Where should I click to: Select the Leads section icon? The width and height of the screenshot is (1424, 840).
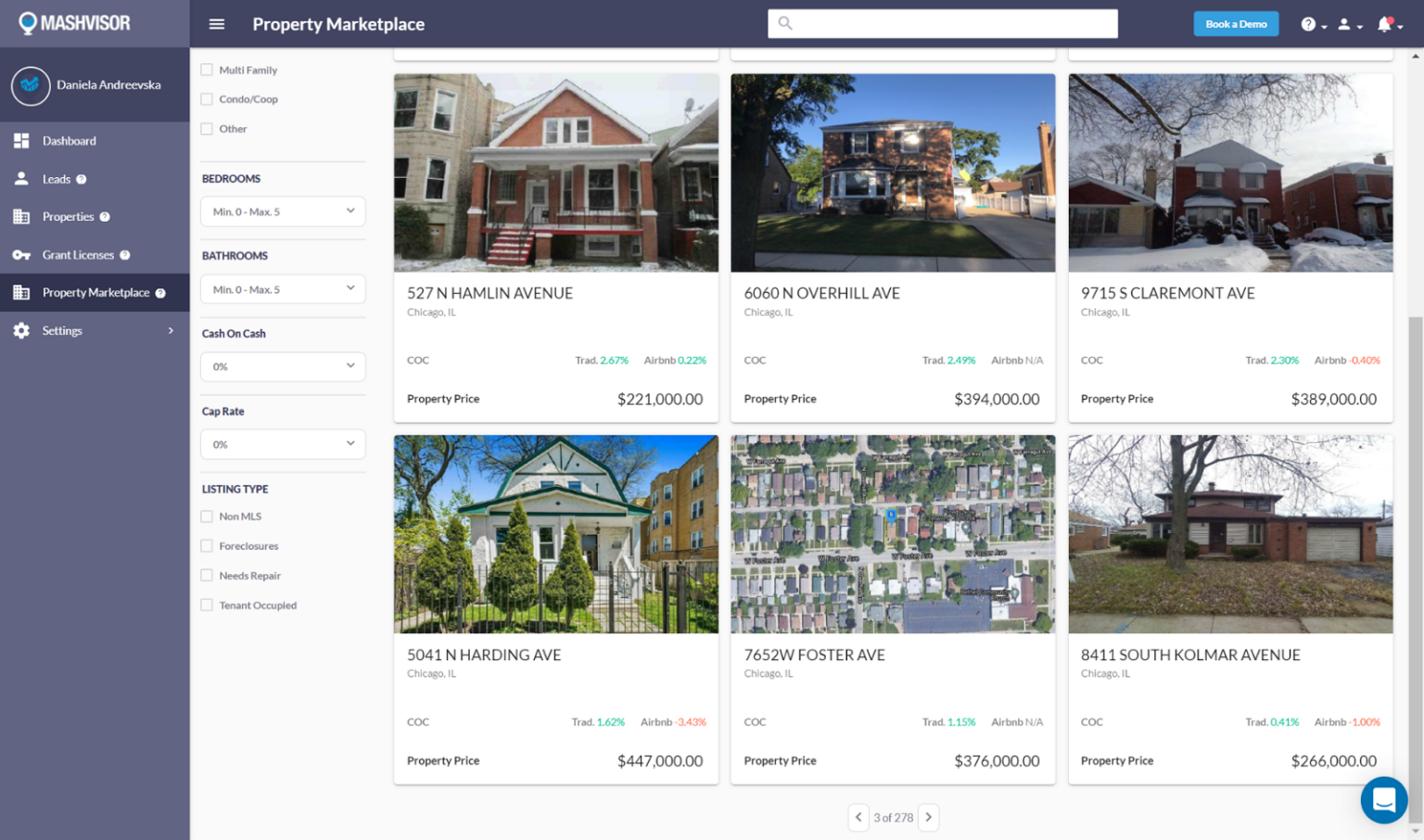coord(21,178)
